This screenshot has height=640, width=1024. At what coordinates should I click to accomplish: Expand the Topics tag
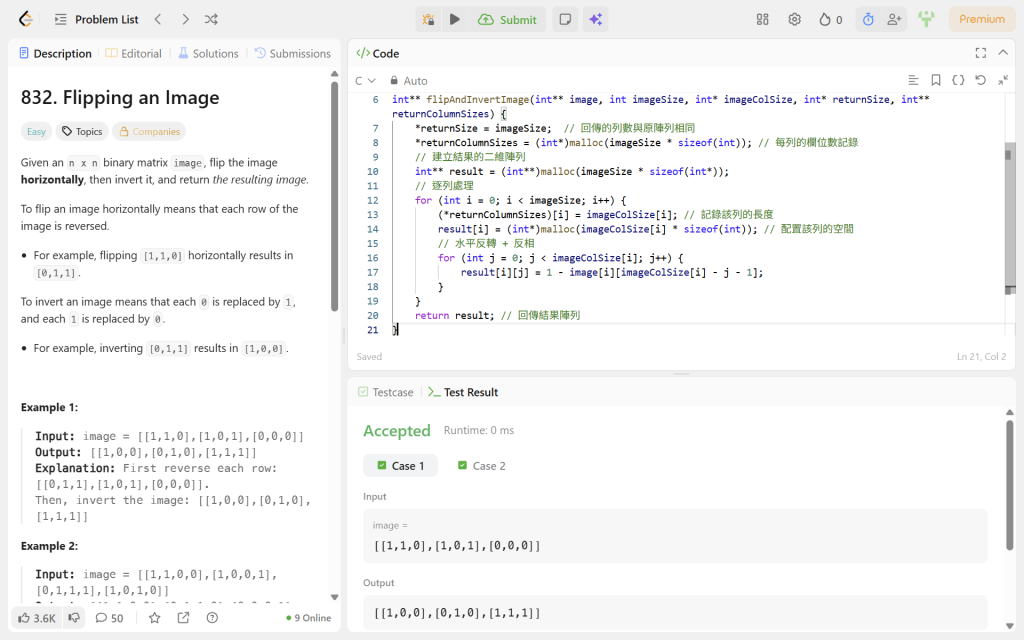(x=82, y=131)
